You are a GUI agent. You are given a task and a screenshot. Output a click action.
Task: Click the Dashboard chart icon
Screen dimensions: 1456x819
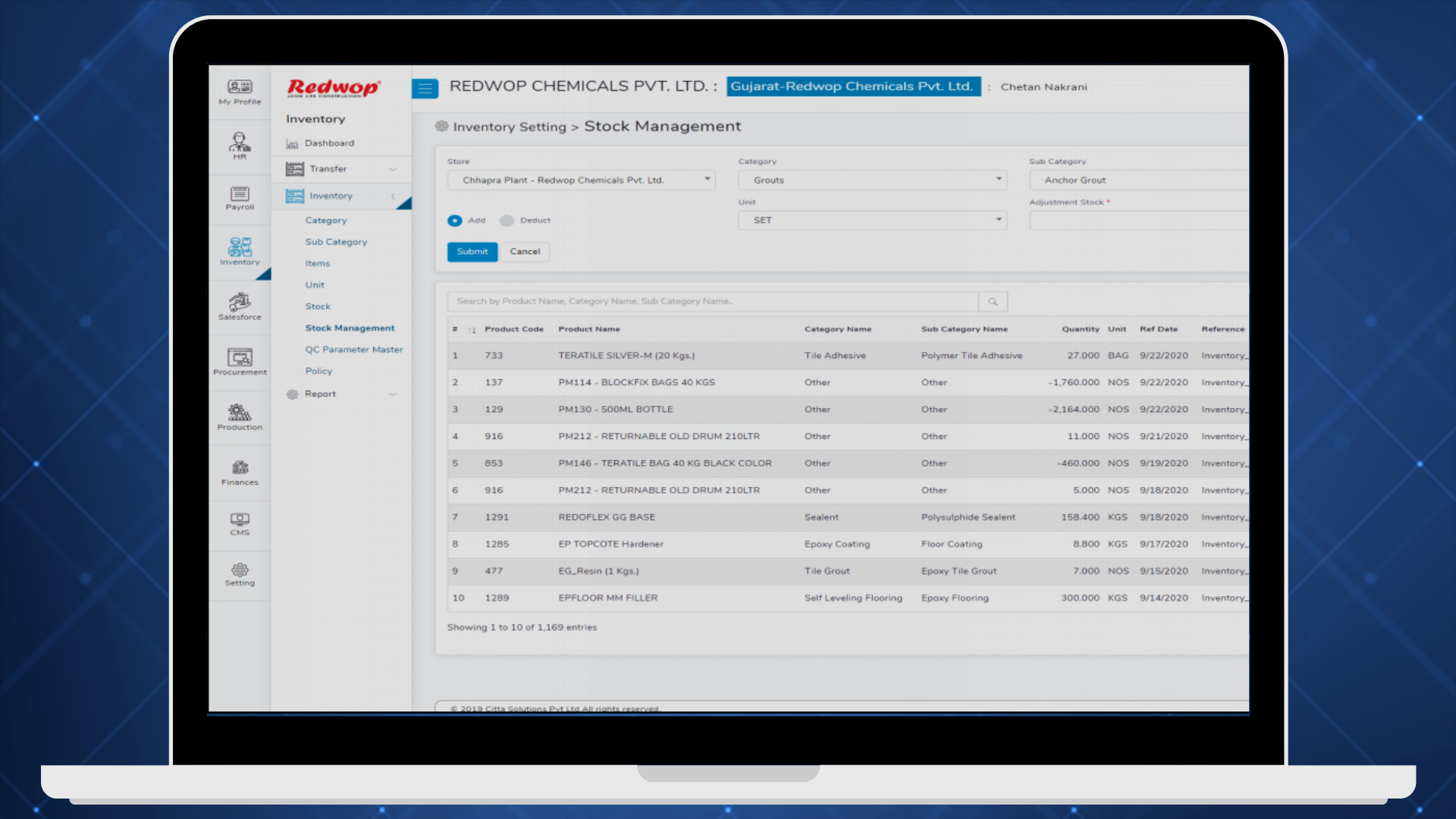pyautogui.click(x=292, y=143)
